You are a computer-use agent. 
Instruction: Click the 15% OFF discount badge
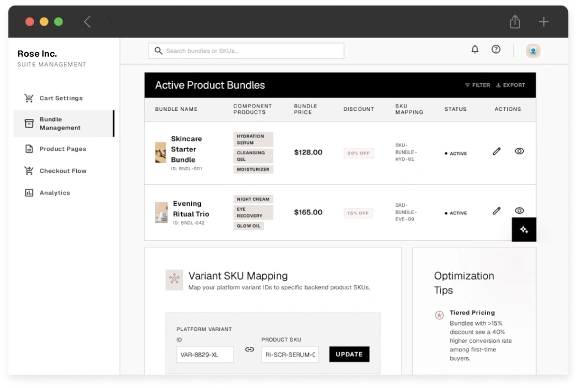point(358,213)
